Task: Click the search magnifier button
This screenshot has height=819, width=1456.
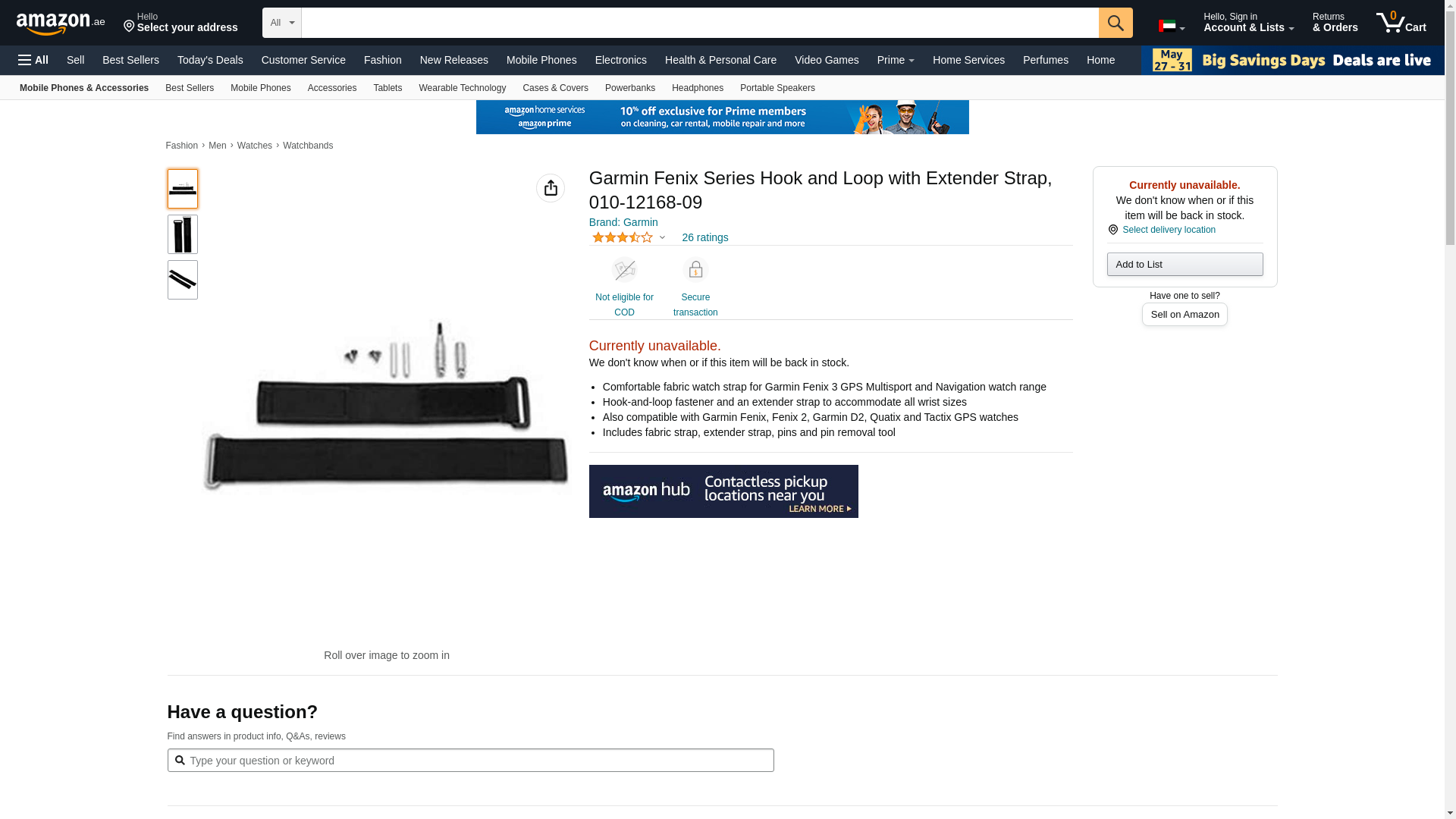Action: click(1115, 23)
